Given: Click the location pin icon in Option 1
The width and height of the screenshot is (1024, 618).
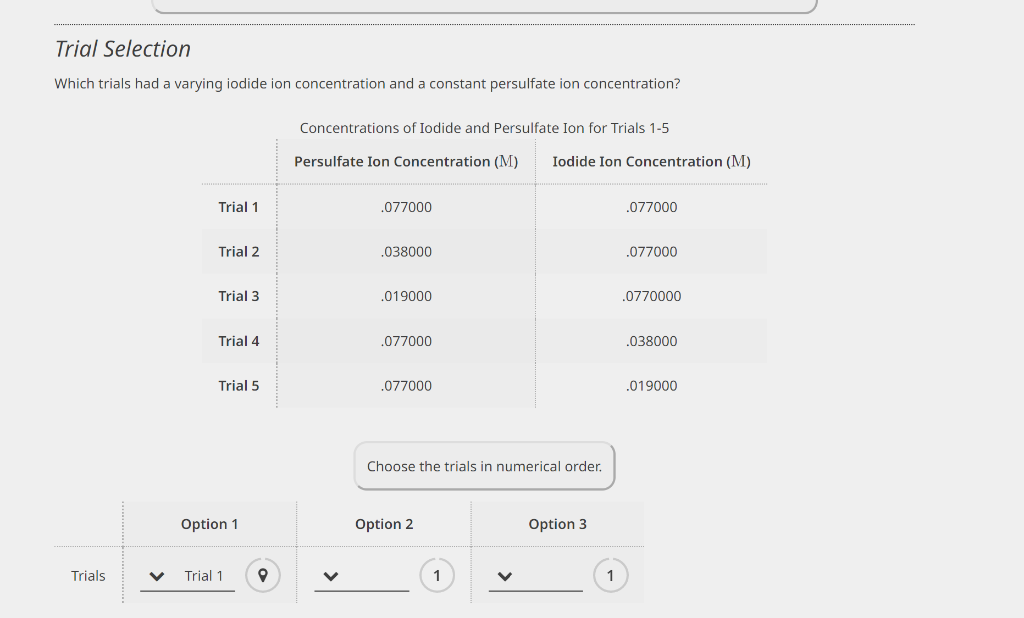Looking at the screenshot, I should (262, 575).
